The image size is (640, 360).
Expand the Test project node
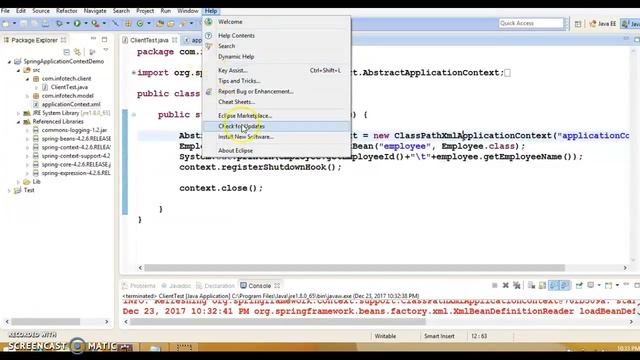pyautogui.click(x=9, y=190)
